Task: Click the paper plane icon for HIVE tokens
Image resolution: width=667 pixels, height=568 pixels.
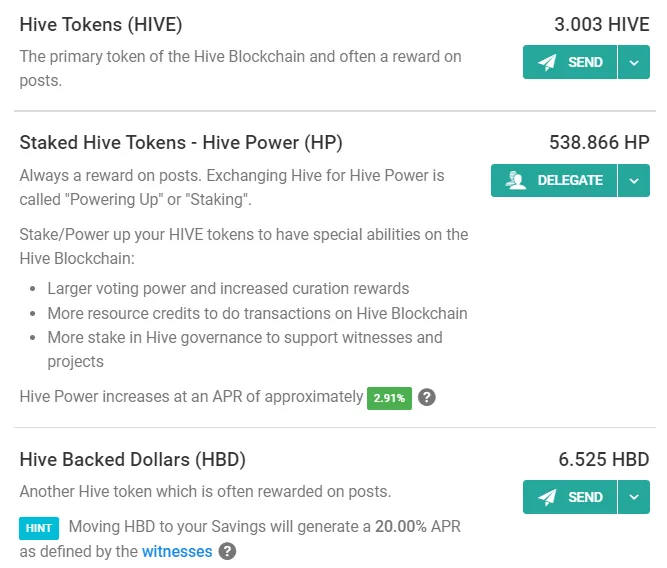Action: [547, 62]
